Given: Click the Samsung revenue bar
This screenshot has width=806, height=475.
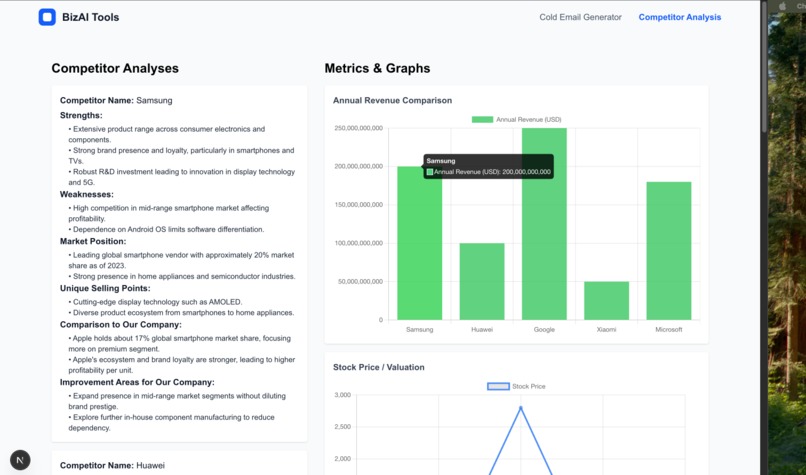Looking at the screenshot, I should coord(419,243).
